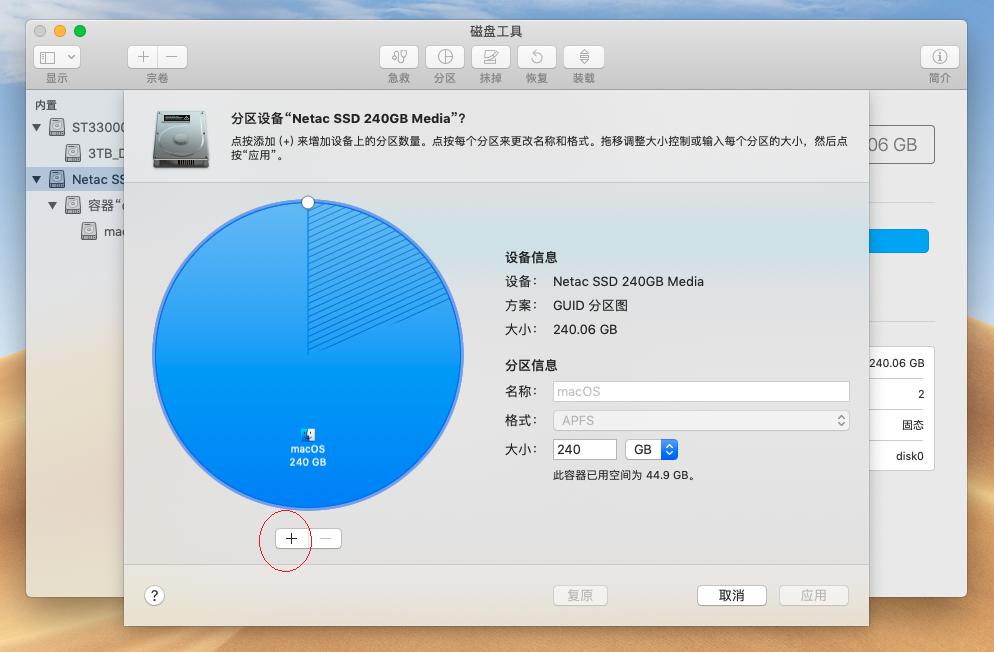Viewport: 994px width, 652px height.
Task: Expand the 容器 disclosure triangle
Action: point(53,205)
